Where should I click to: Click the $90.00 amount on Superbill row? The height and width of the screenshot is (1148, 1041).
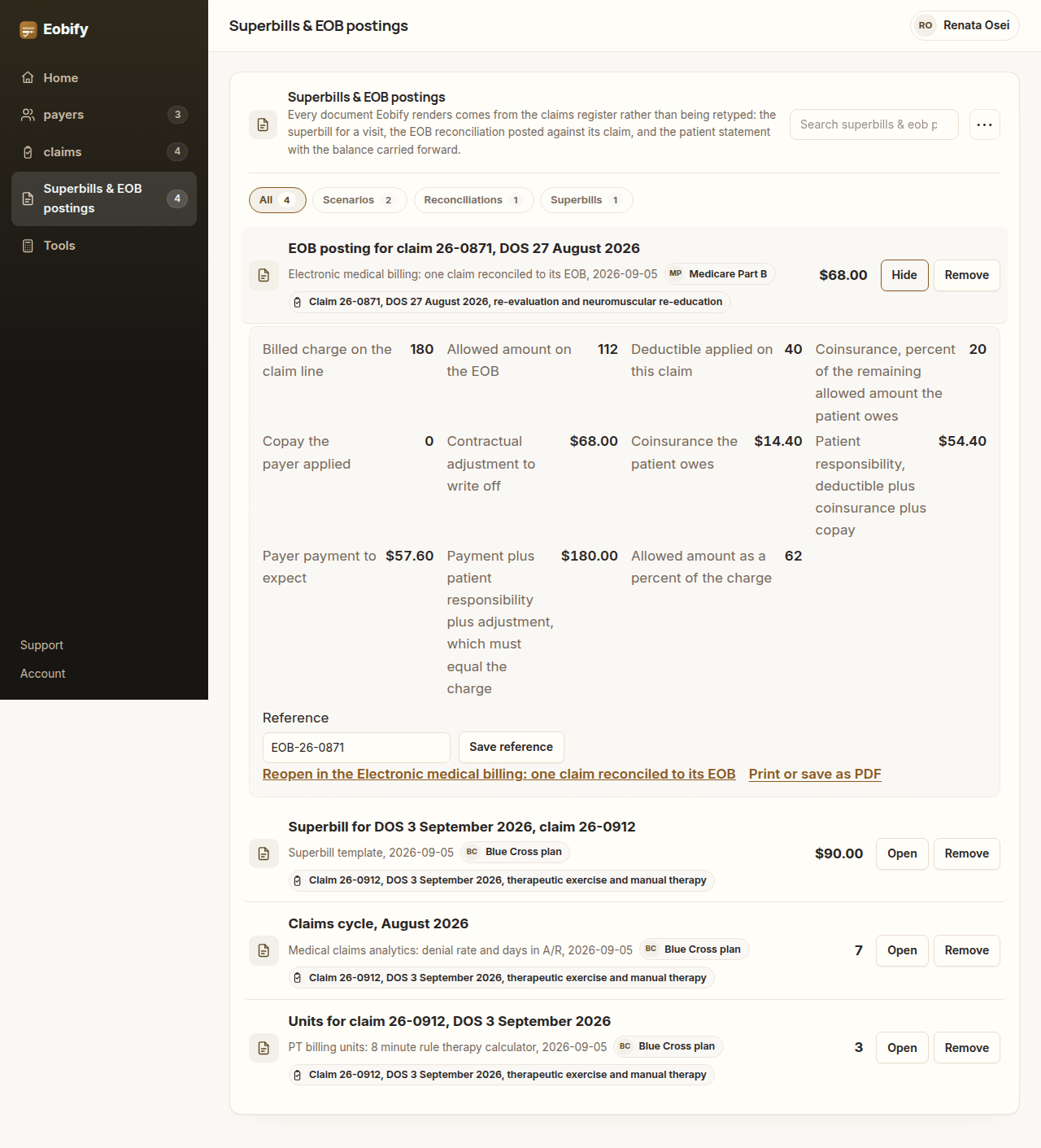pyautogui.click(x=839, y=853)
